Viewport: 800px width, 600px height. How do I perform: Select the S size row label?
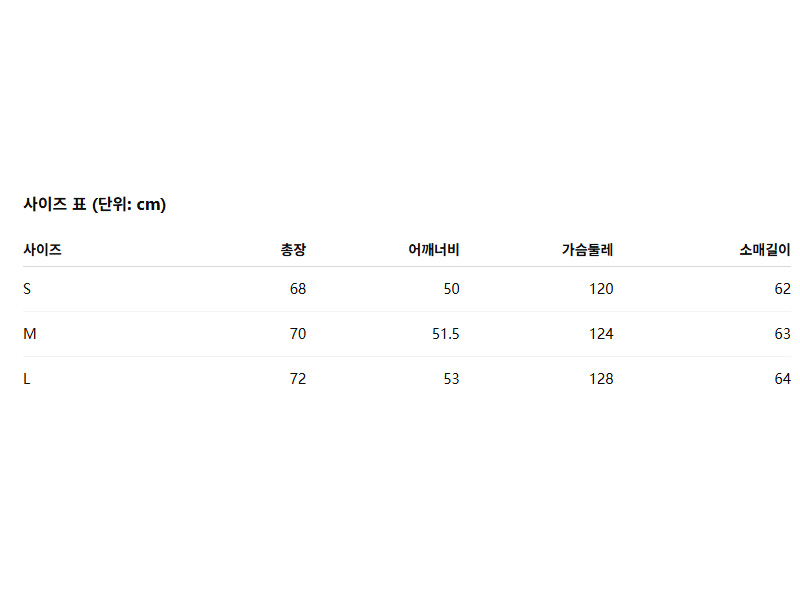28,289
